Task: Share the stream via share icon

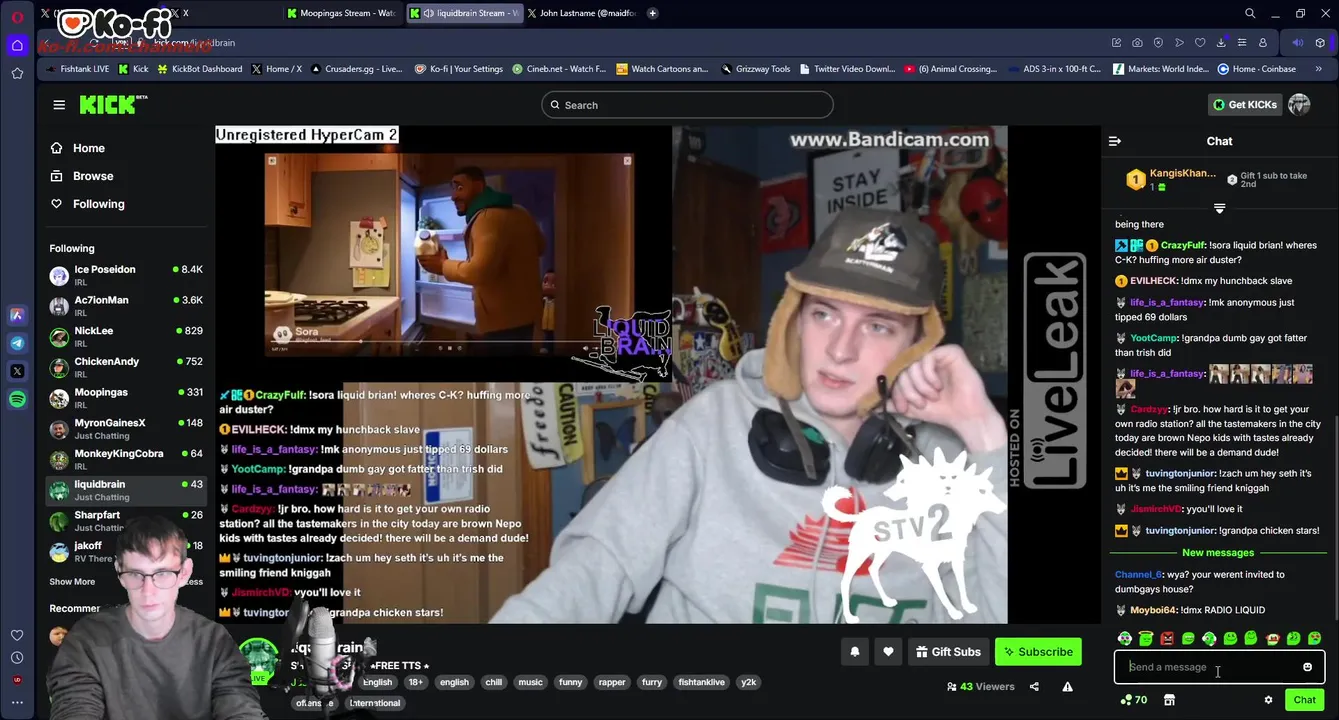Action: [x=1034, y=687]
